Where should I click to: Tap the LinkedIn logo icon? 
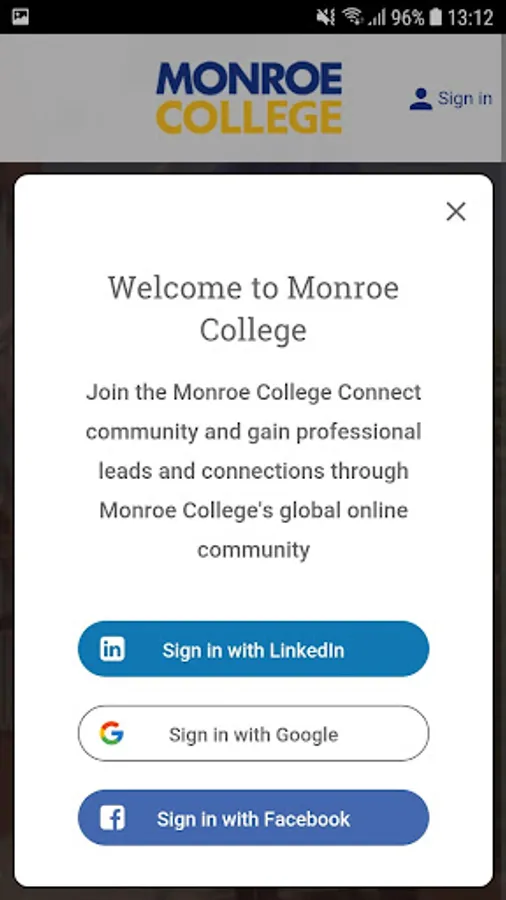[x=112, y=649]
